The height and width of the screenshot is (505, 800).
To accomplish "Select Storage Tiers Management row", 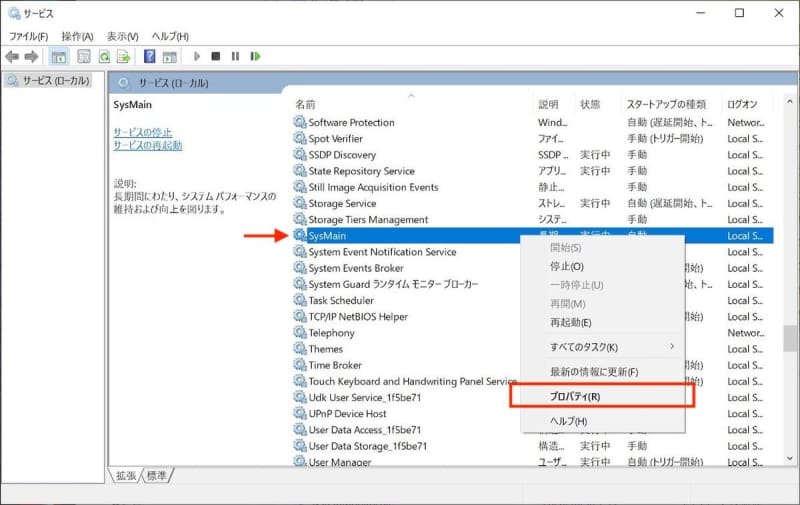I will tap(533, 219).
